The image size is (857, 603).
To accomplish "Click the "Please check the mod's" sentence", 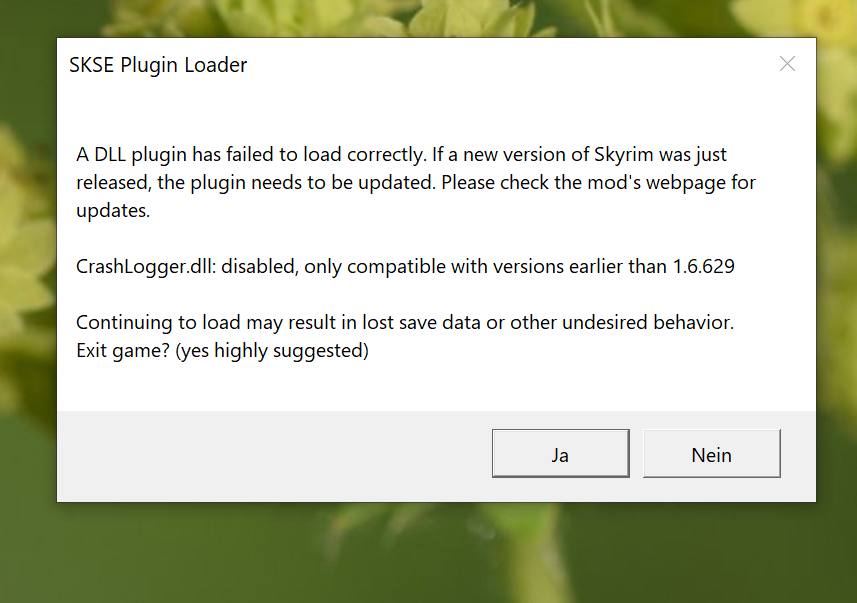I will pos(545,183).
